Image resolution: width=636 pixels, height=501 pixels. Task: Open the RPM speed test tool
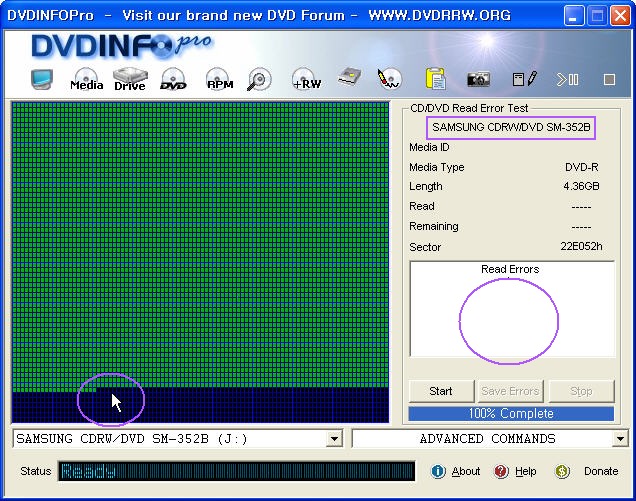click(219, 80)
